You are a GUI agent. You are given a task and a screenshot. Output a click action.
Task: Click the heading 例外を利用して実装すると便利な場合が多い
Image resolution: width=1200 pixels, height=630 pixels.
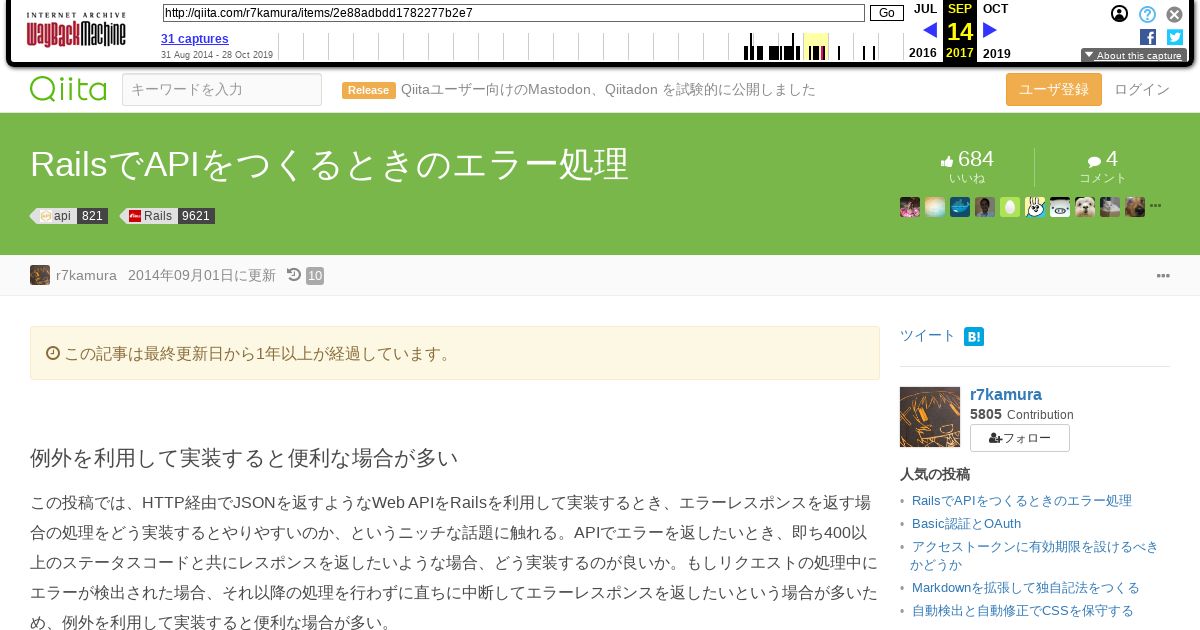point(244,458)
